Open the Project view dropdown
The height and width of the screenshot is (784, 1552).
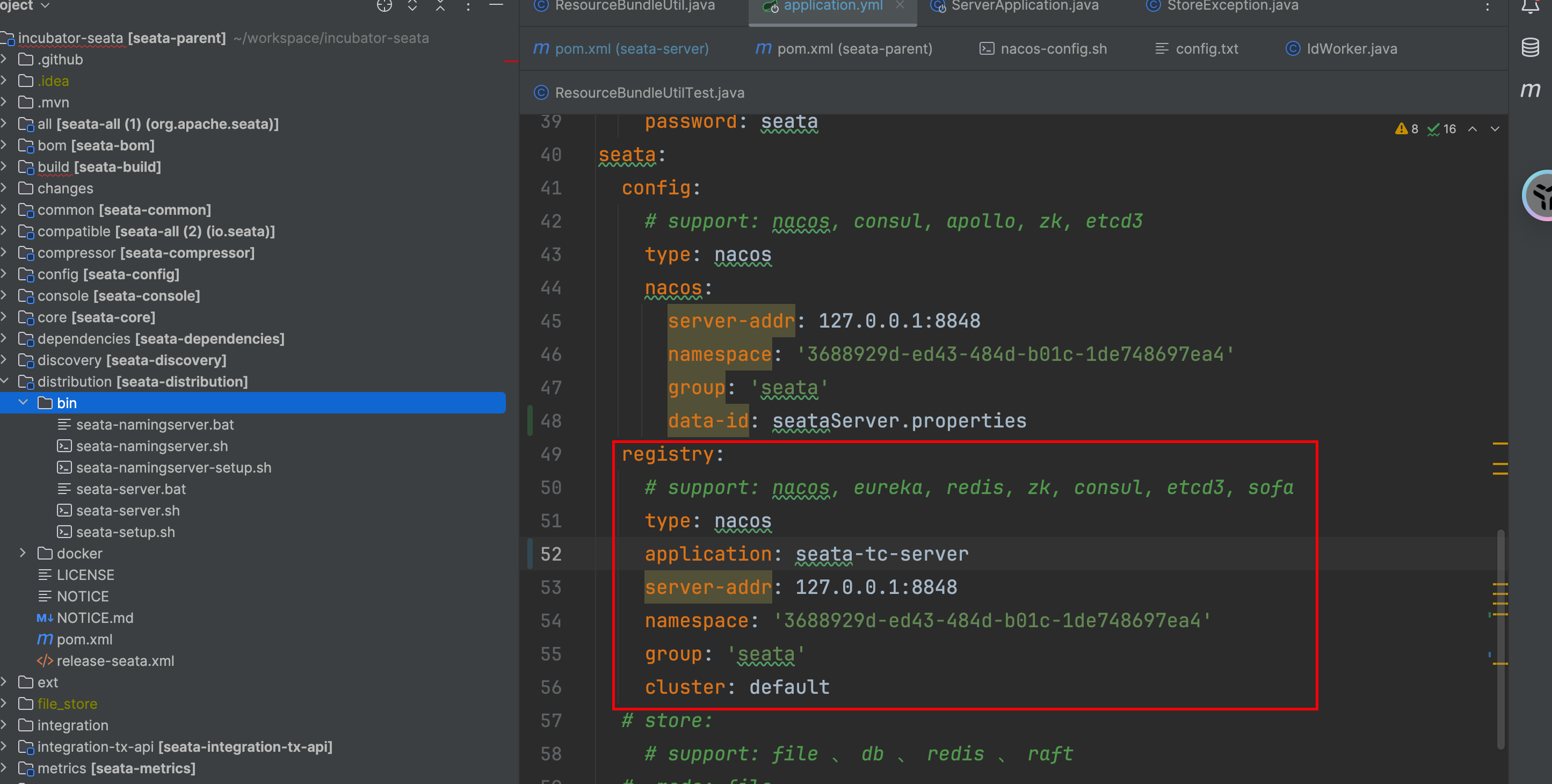(25, 5)
